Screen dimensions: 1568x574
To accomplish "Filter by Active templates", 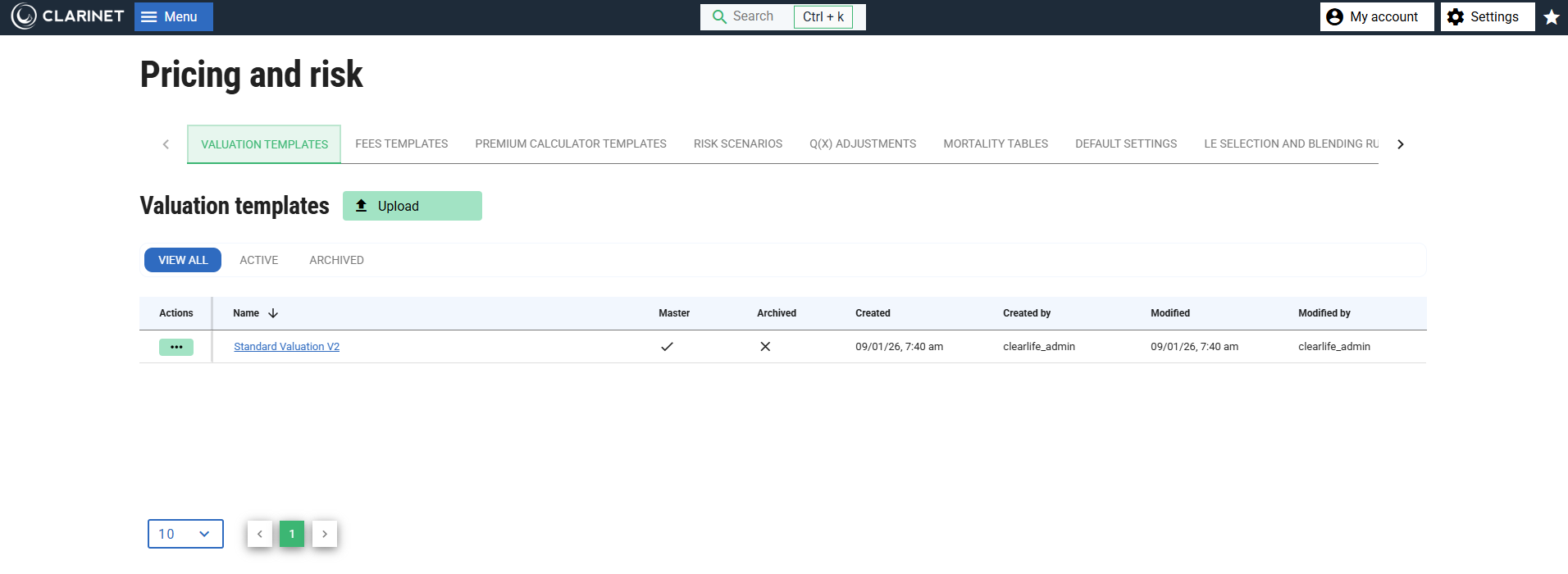I will (259, 260).
